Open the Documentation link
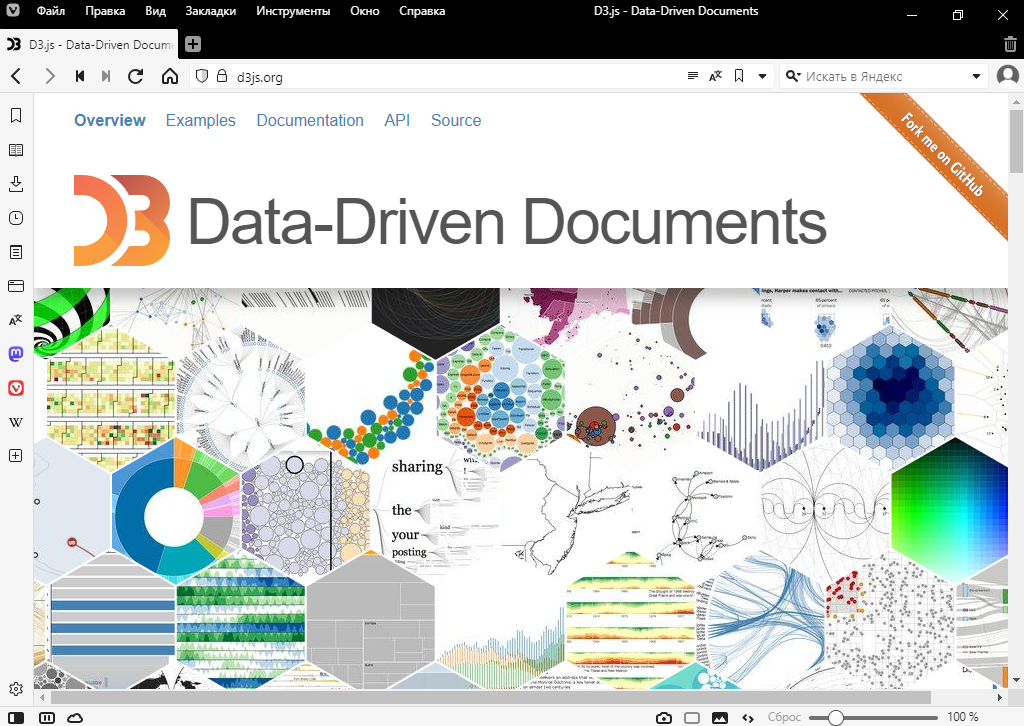The height and width of the screenshot is (726, 1024). click(x=310, y=120)
